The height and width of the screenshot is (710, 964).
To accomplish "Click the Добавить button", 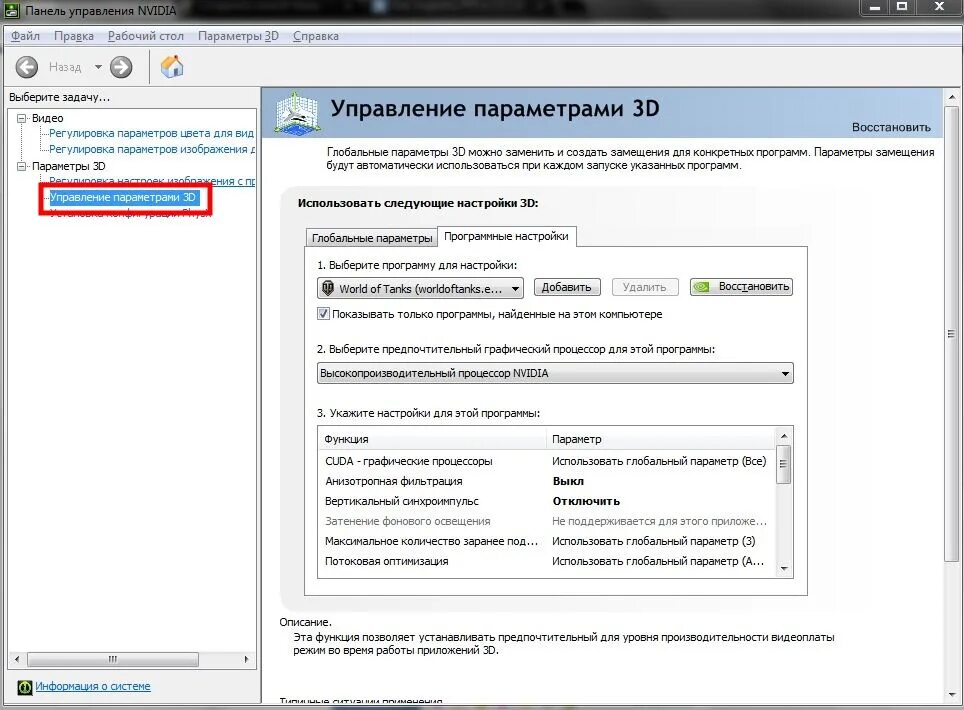I will click(x=566, y=287).
